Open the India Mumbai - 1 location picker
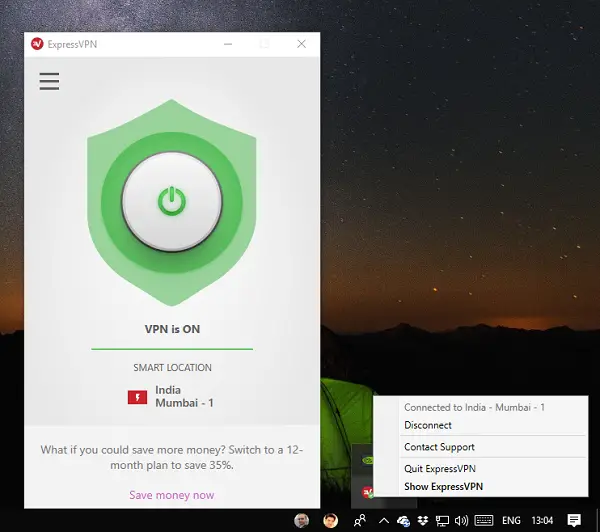 [171, 397]
